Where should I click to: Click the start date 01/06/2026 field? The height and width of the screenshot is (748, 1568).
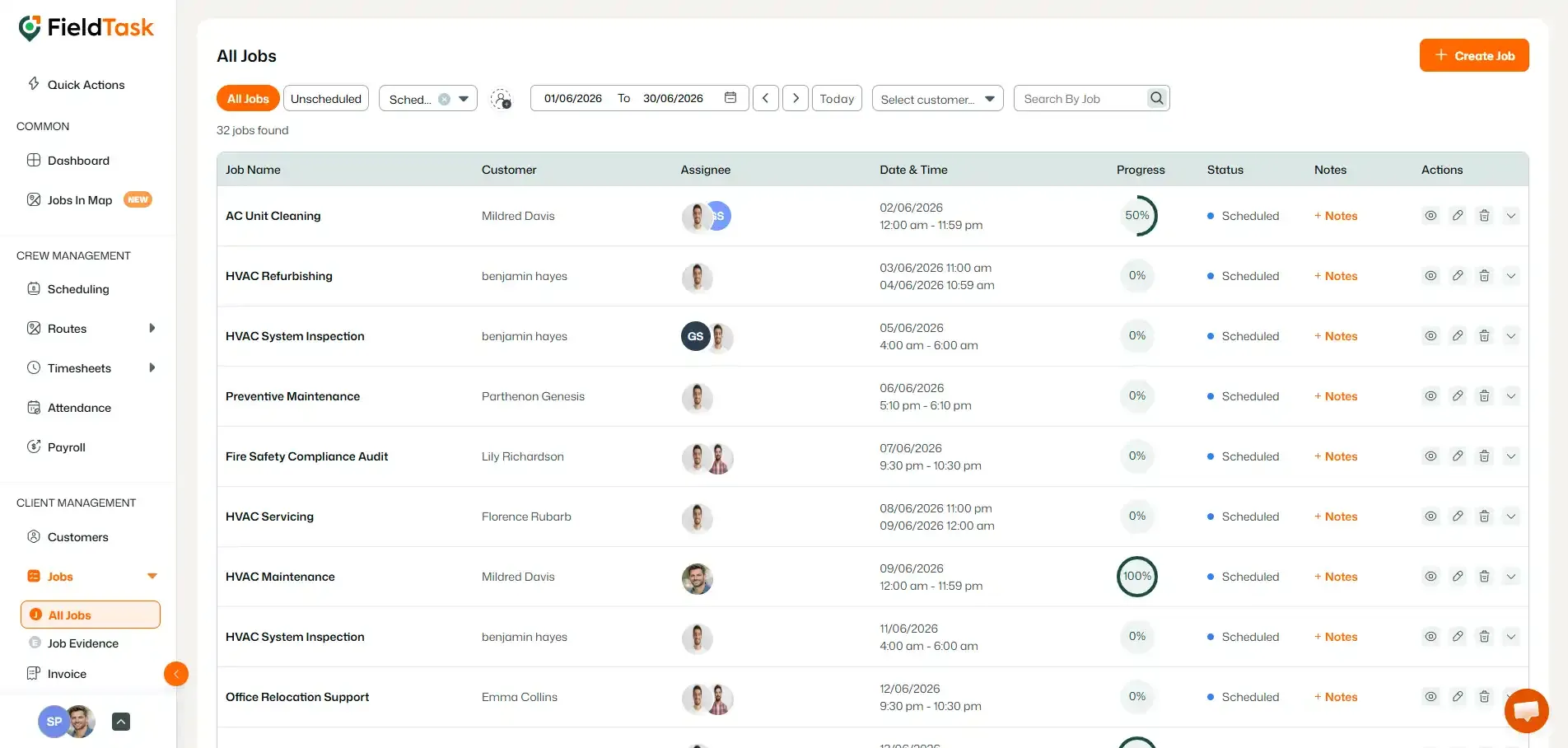tap(573, 98)
